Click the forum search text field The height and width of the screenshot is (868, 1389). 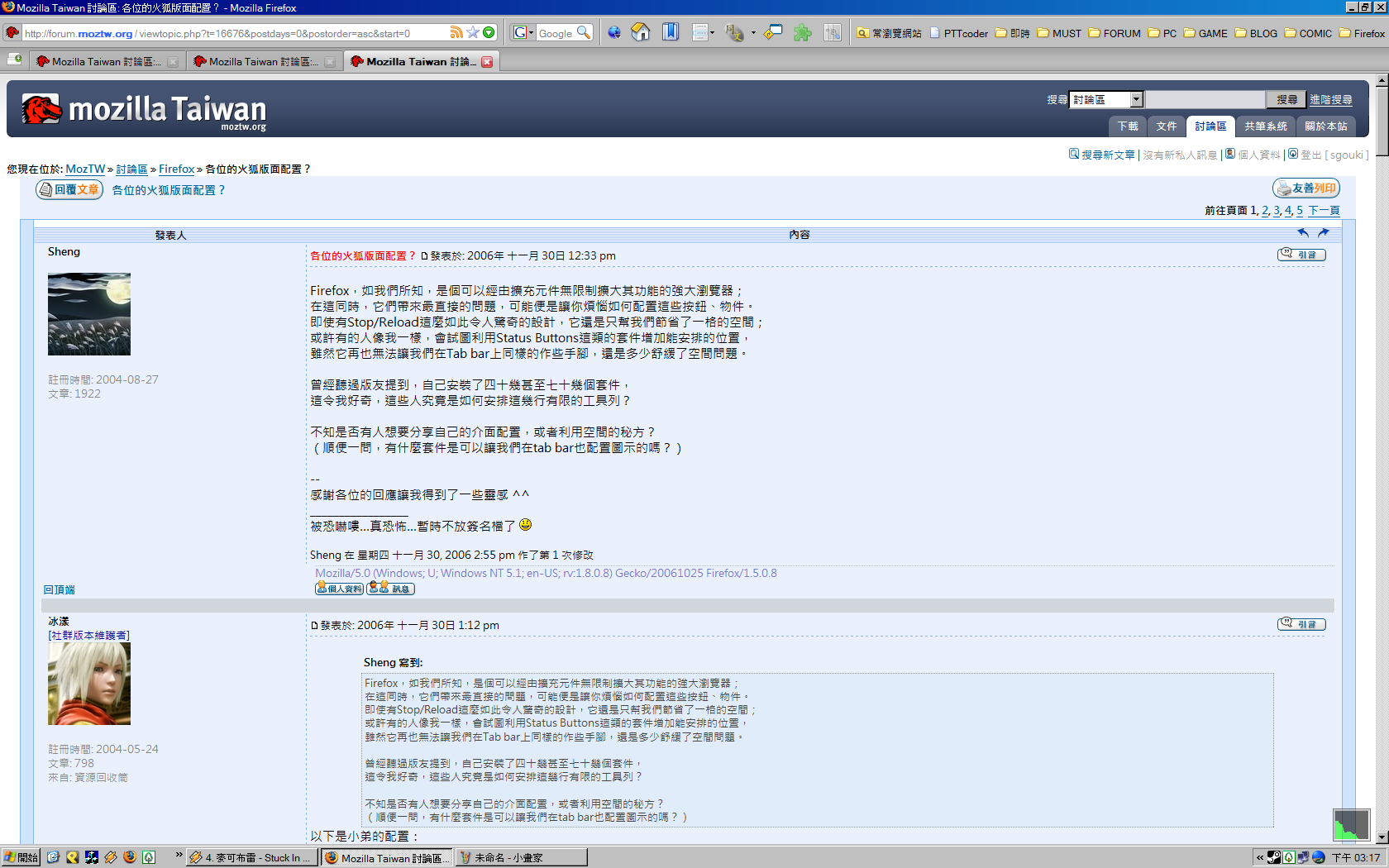tap(1205, 99)
